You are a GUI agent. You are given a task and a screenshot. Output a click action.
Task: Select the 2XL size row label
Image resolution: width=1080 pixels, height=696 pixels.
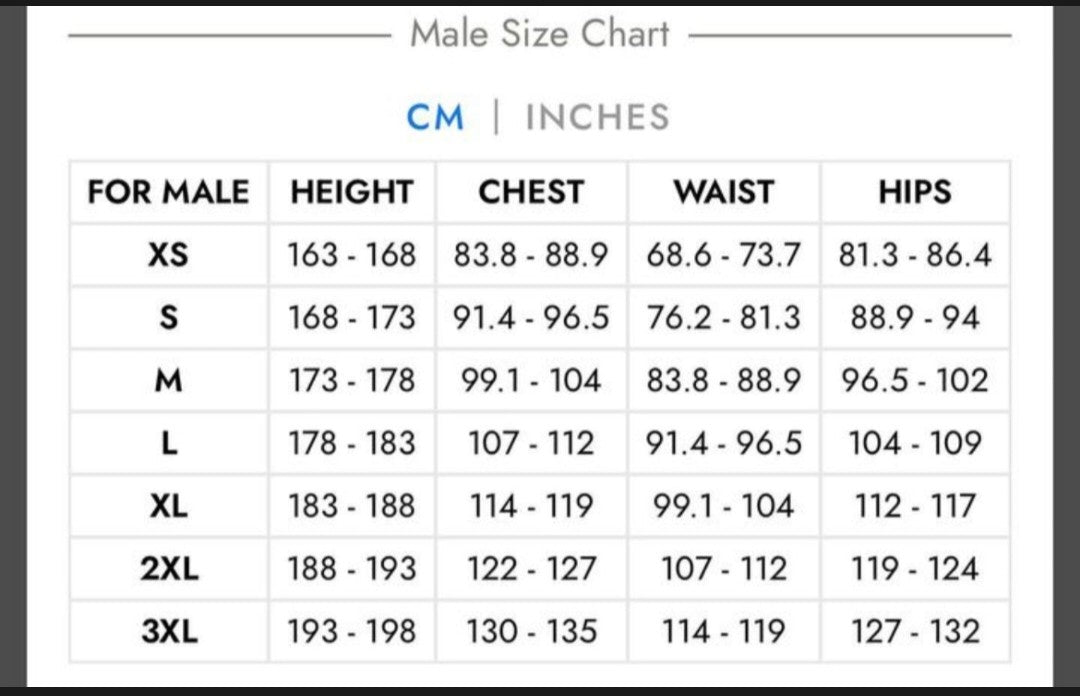(169, 569)
